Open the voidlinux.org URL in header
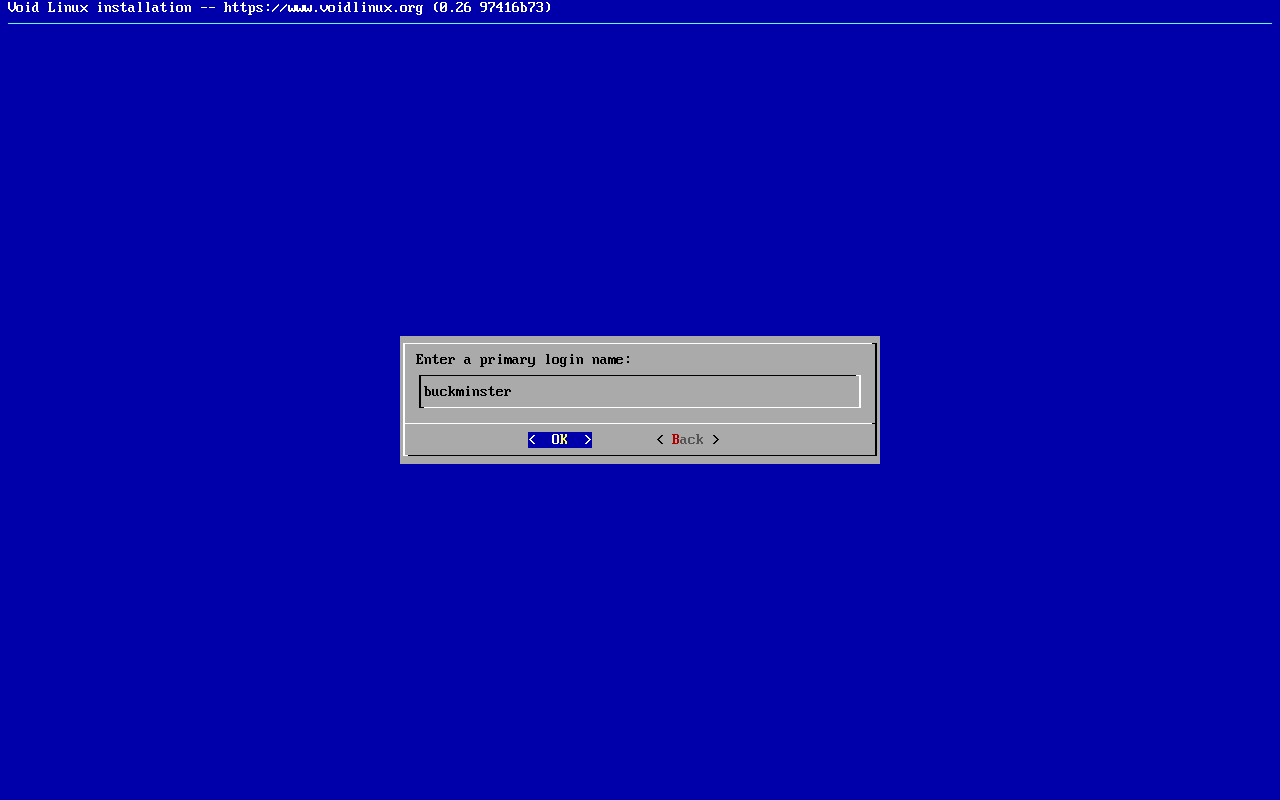 (323, 8)
